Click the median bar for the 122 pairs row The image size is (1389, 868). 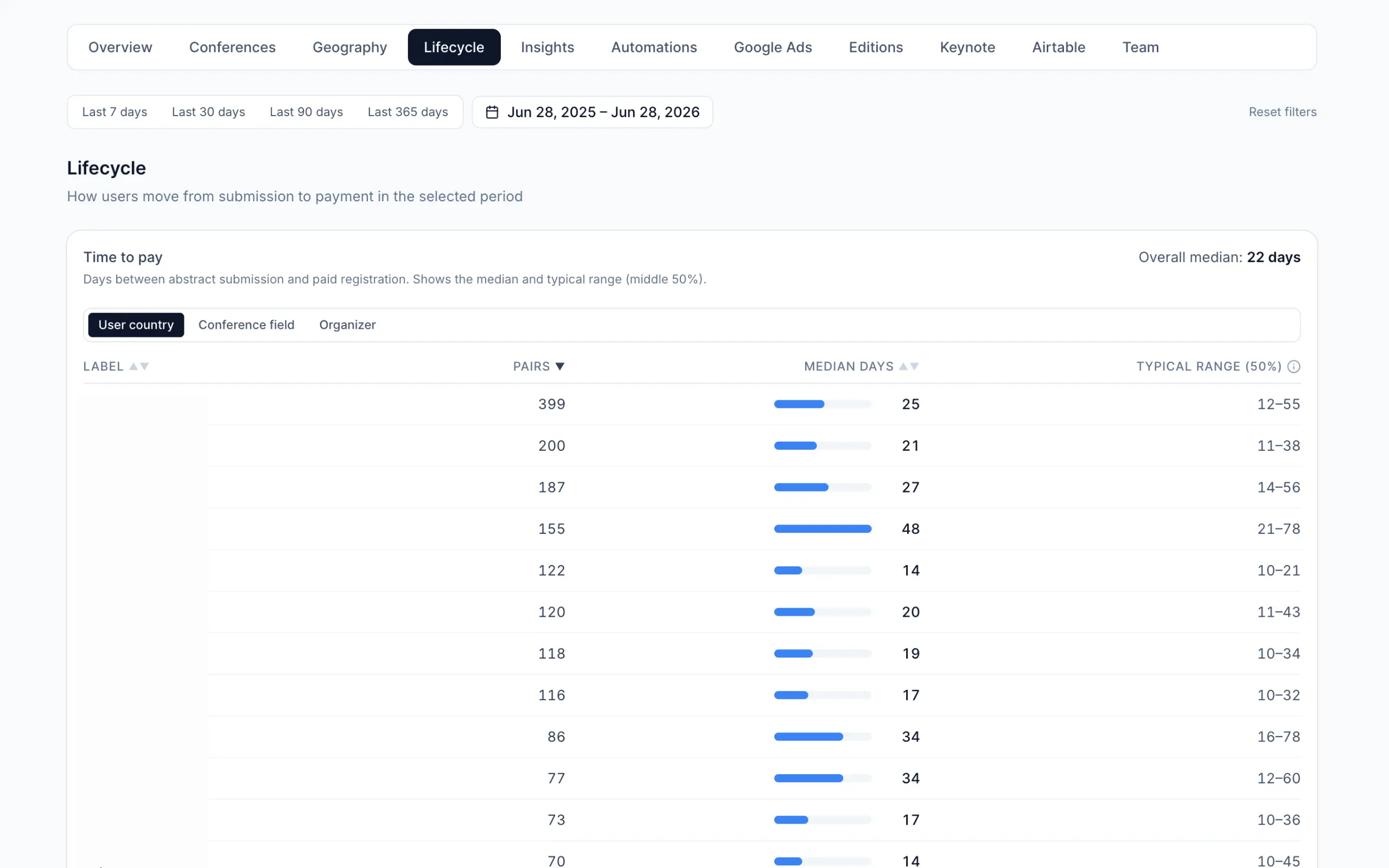pyautogui.click(x=823, y=571)
